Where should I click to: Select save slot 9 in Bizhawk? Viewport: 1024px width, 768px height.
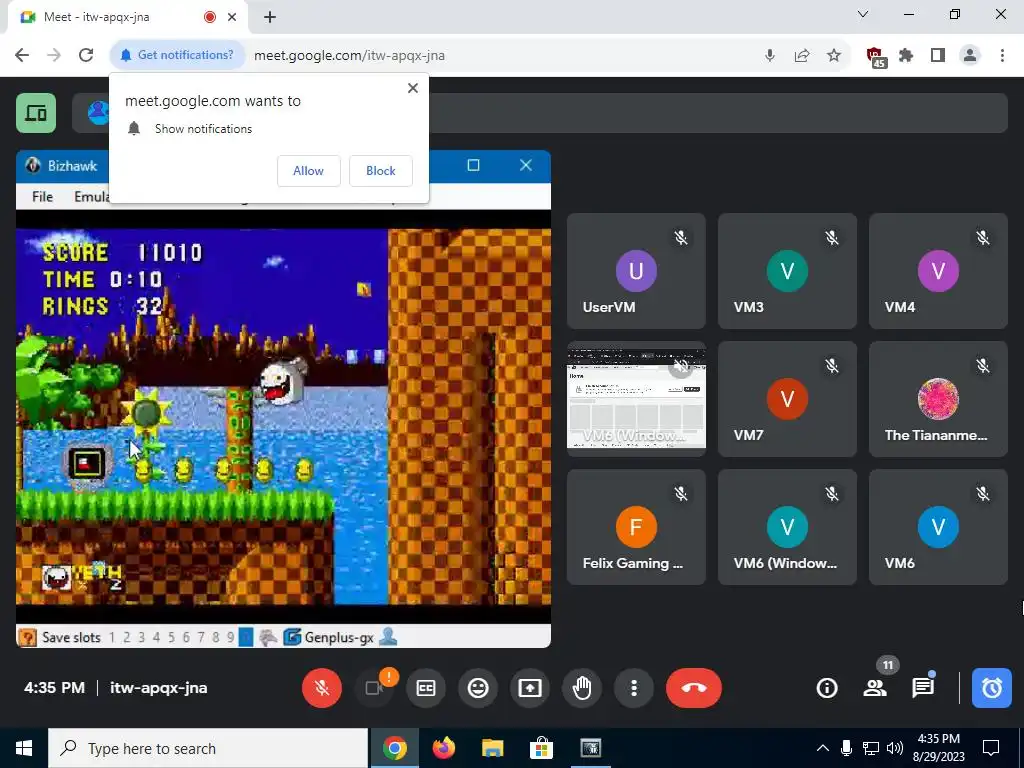[231, 637]
